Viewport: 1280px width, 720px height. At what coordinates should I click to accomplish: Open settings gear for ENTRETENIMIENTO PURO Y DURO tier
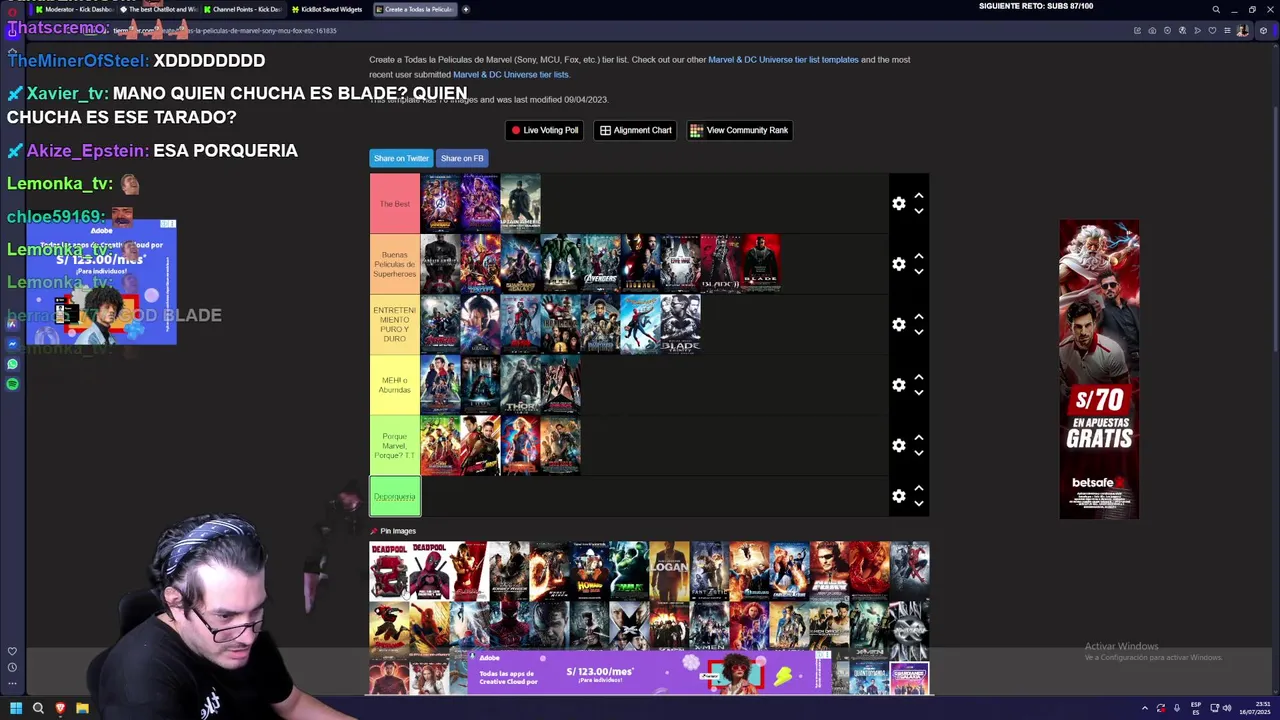[898, 325]
